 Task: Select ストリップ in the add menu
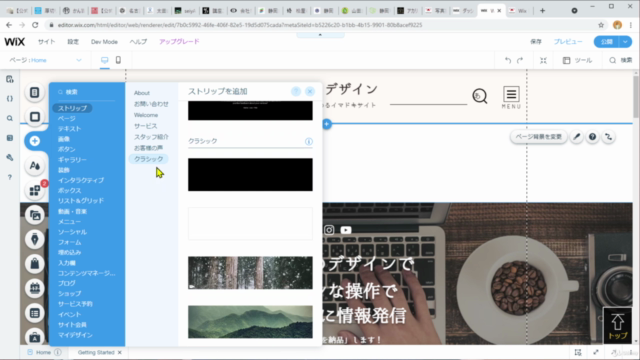pyautogui.click(x=72, y=108)
